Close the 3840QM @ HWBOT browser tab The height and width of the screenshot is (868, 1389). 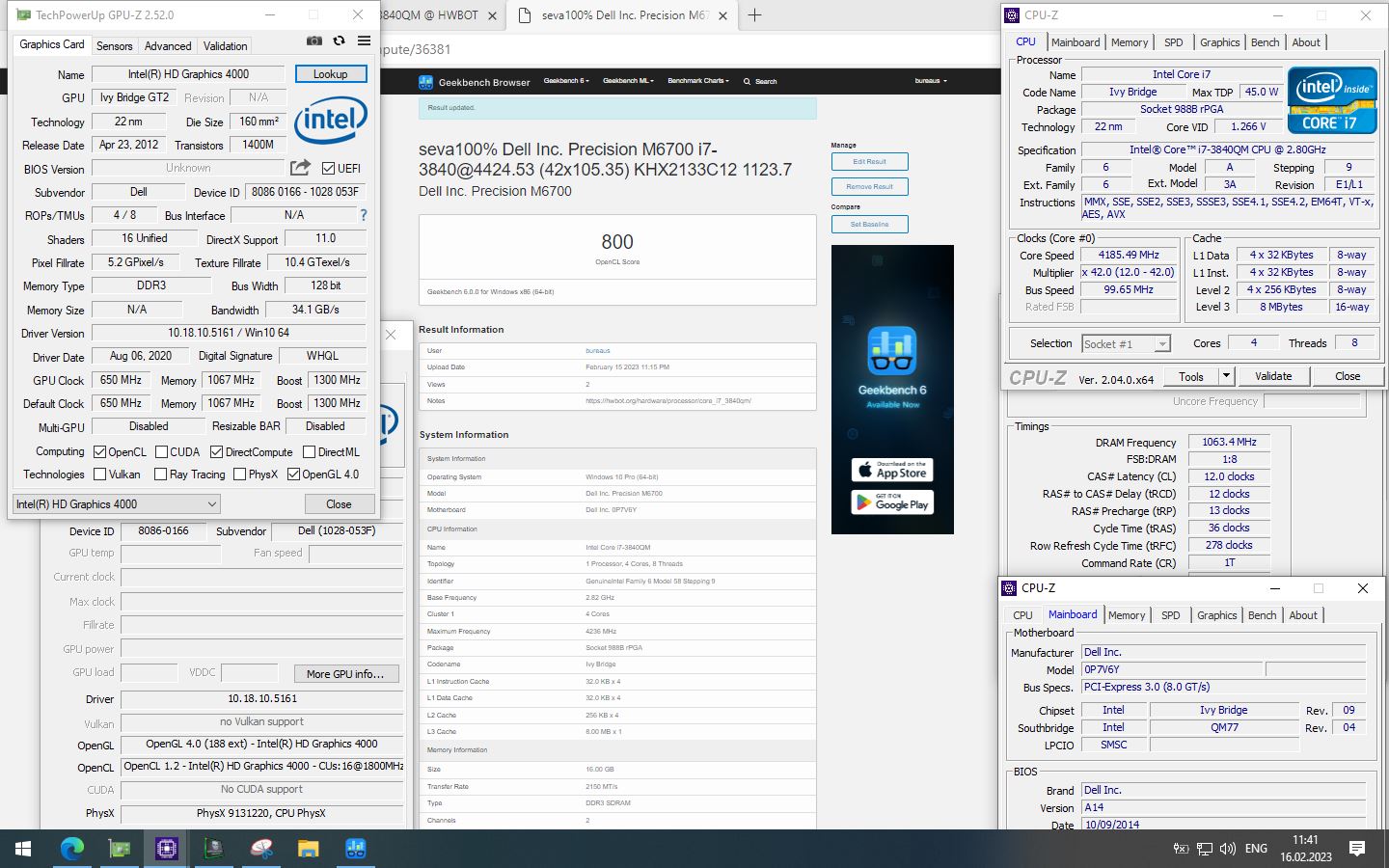(x=492, y=15)
